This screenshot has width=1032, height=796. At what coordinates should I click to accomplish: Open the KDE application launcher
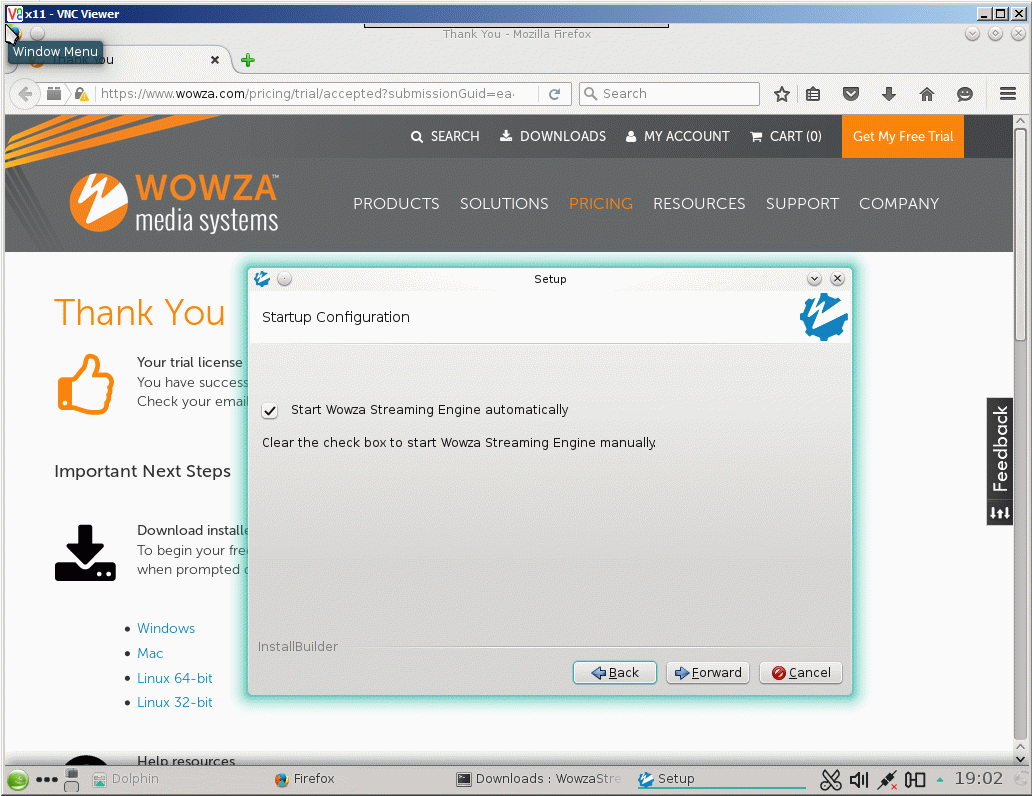click(18, 780)
